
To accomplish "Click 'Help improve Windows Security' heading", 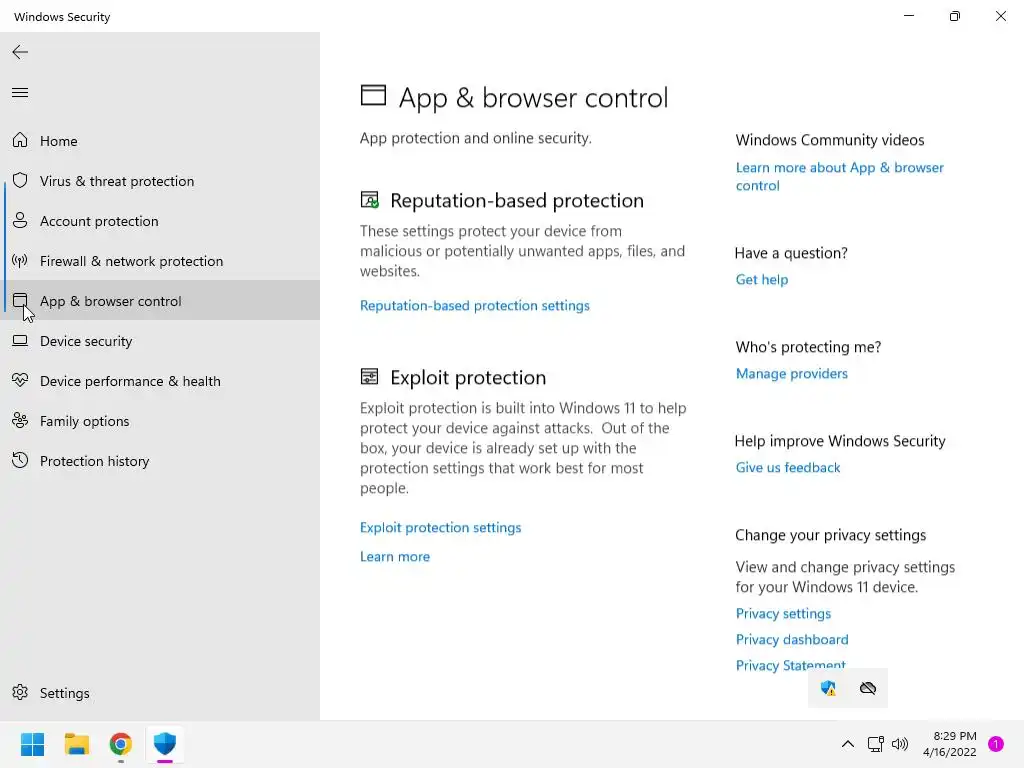I will click(840, 441).
